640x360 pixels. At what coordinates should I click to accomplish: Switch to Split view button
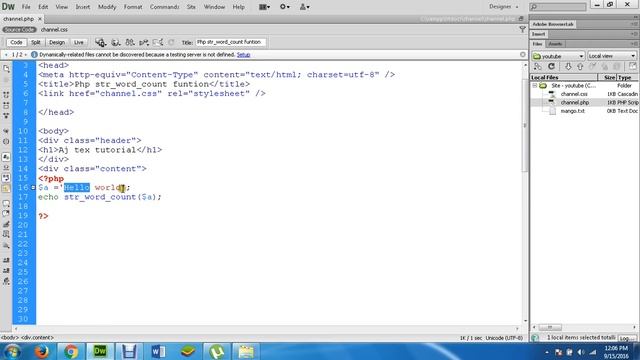click(x=36, y=42)
